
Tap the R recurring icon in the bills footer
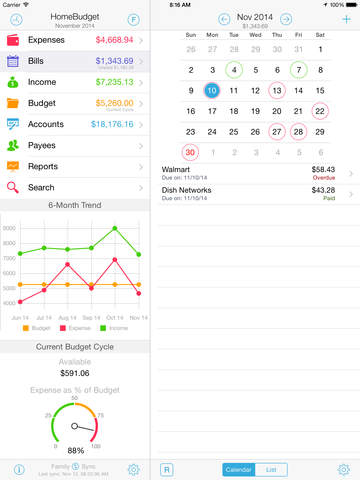167,470
